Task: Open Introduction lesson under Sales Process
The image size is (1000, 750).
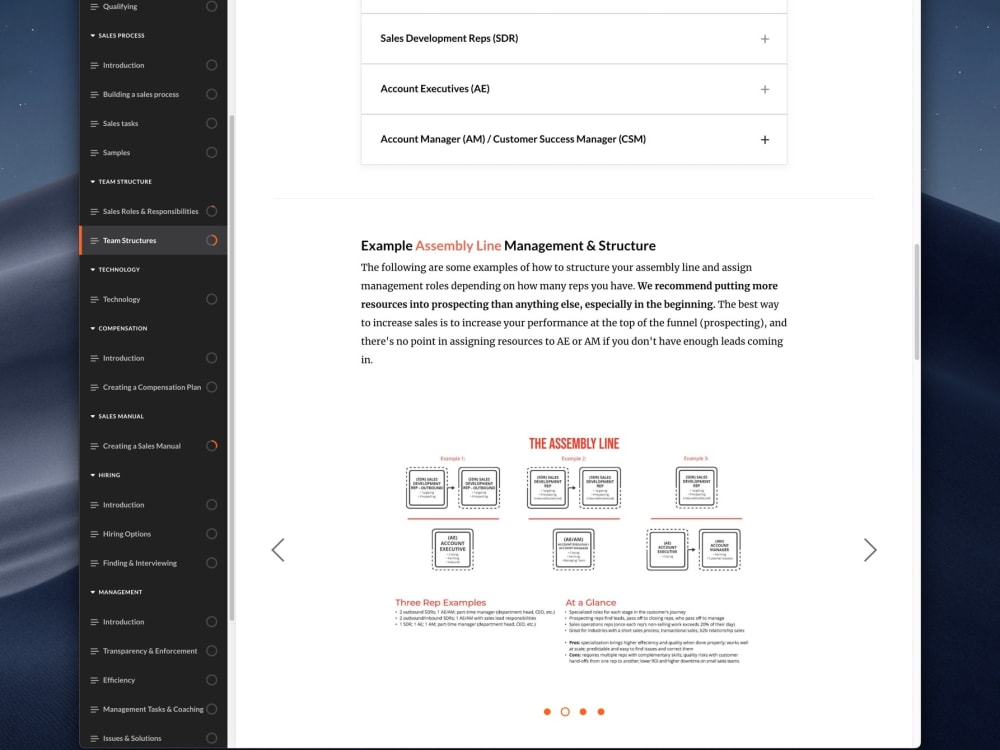Action: pos(123,66)
